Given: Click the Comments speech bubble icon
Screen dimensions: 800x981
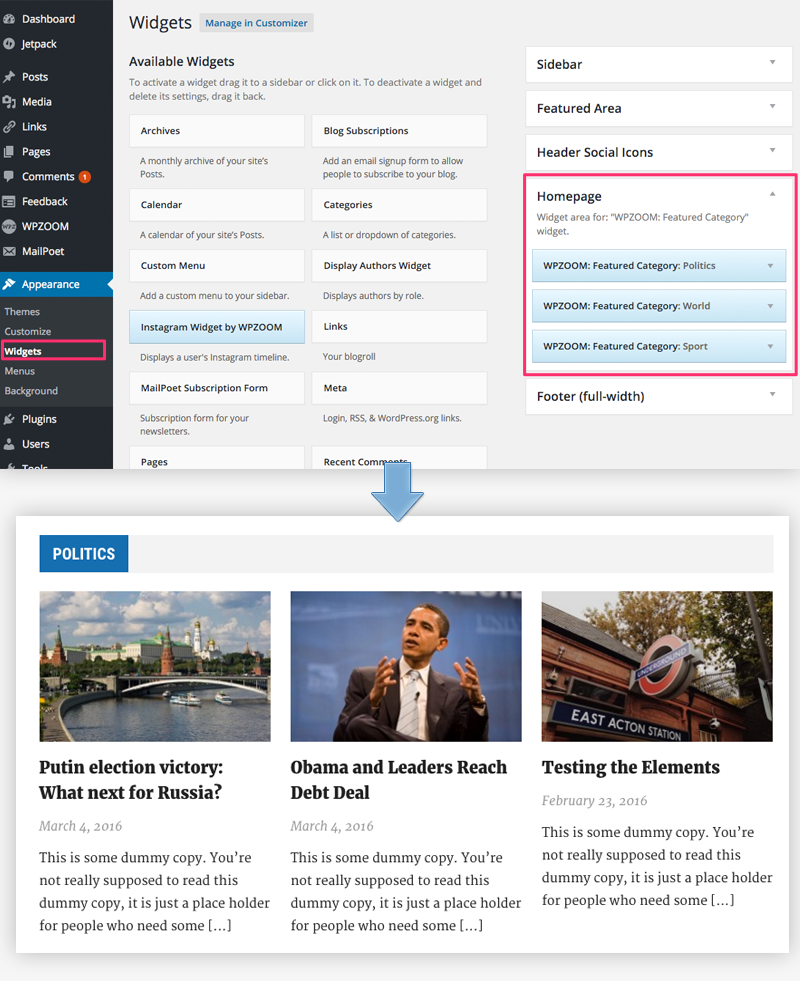Looking at the screenshot, I should tap(9, 176).
